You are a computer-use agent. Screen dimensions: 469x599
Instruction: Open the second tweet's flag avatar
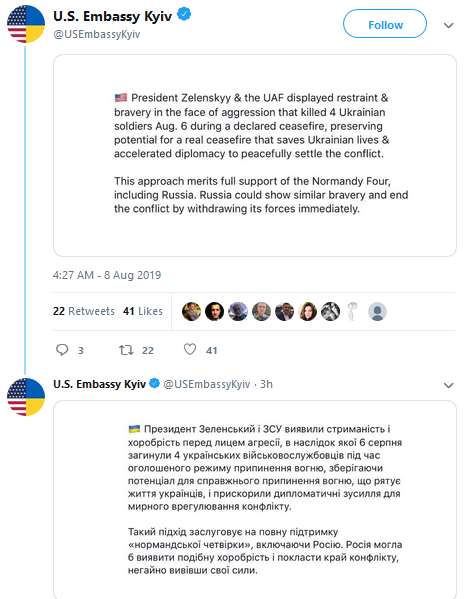pos(26,397)
